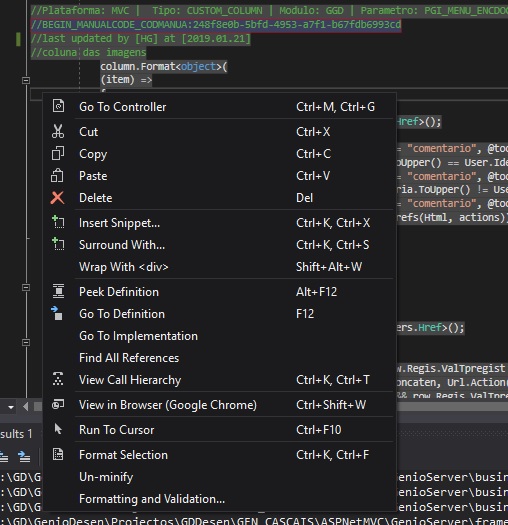Image resolution: width=508 pixels, height=525 pixels.
Task: Choose View in Browser (Google Chrome)
Action: click(x=220, y=405)
